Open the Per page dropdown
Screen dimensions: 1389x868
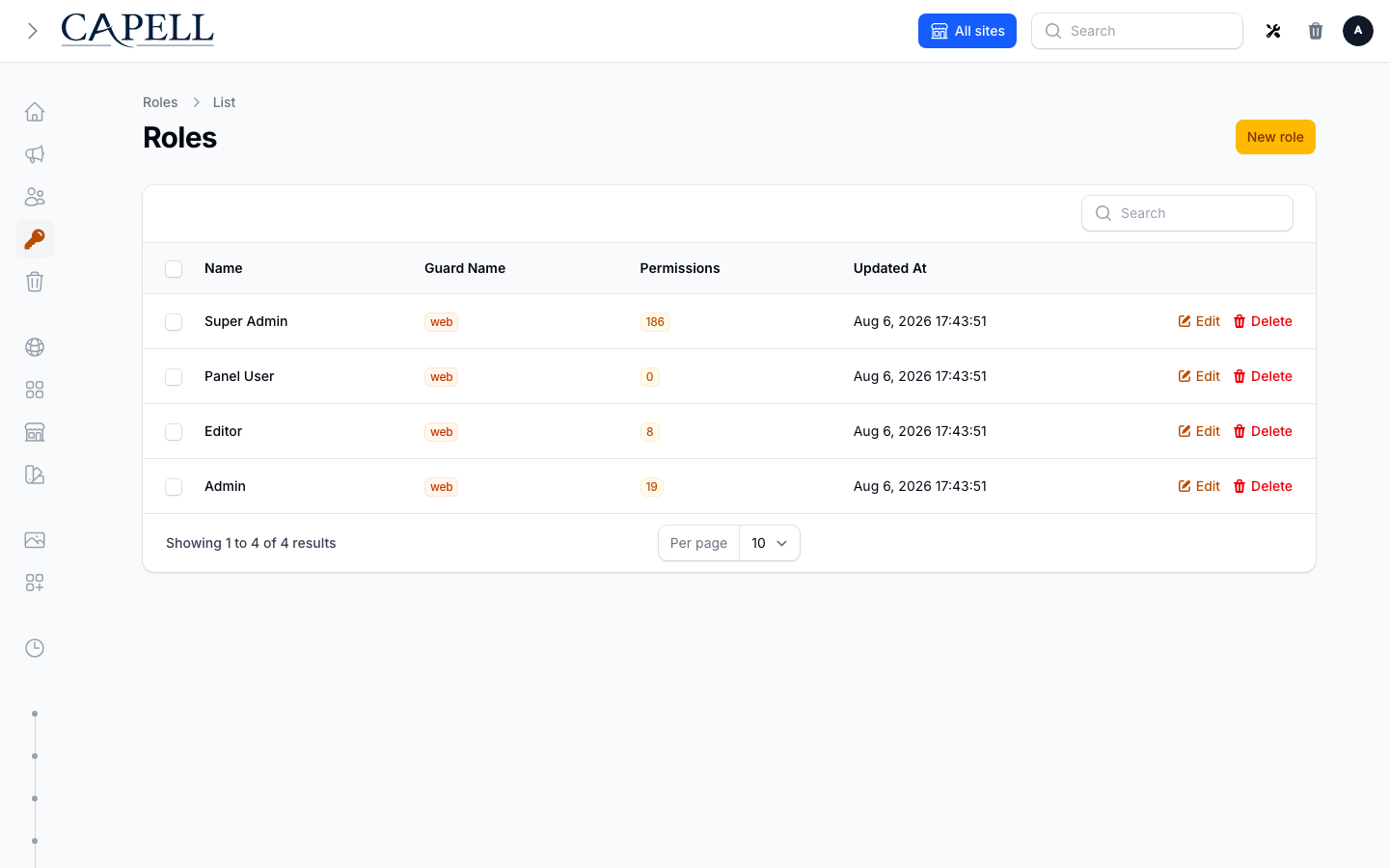click(x=770, y=543)
